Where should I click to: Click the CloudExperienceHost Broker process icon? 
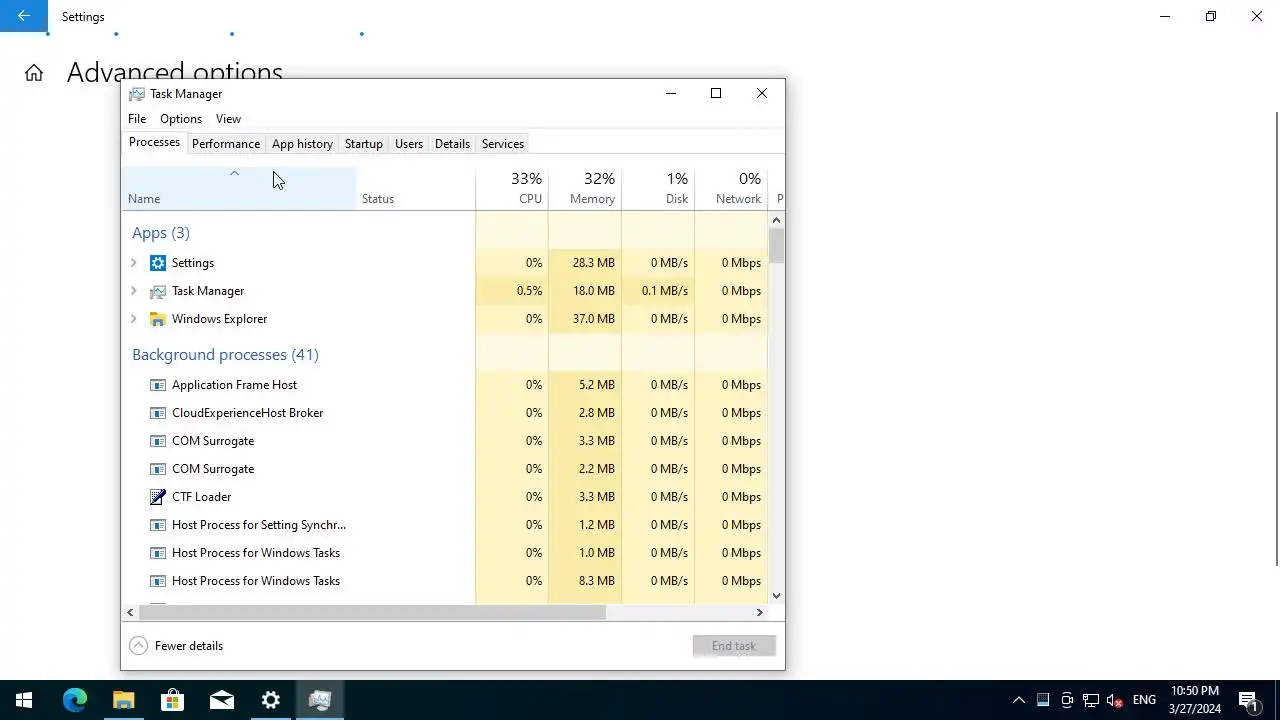[x=157, y=413]
